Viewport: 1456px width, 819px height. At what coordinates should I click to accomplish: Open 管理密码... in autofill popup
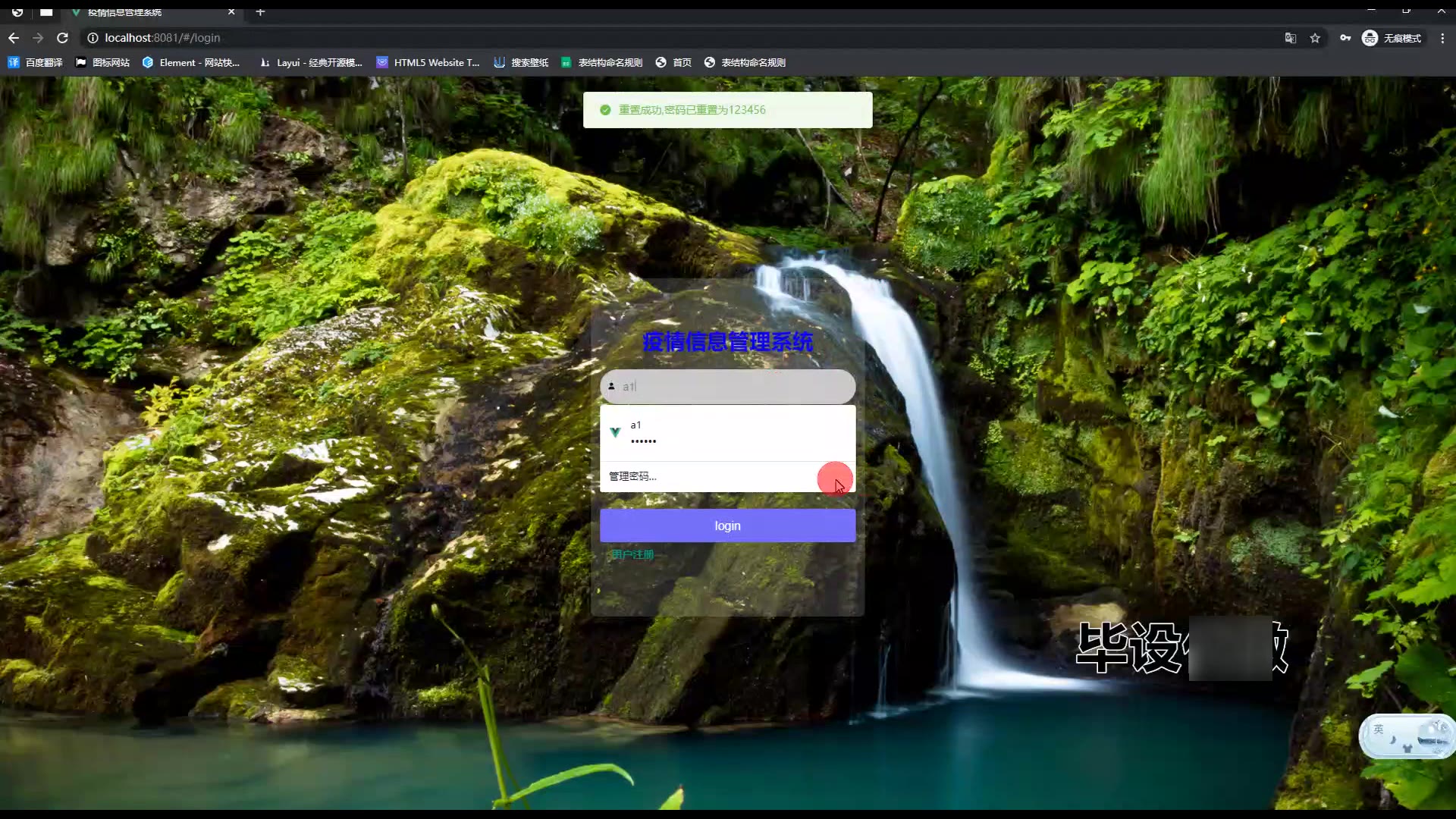(x=728, y=476)
